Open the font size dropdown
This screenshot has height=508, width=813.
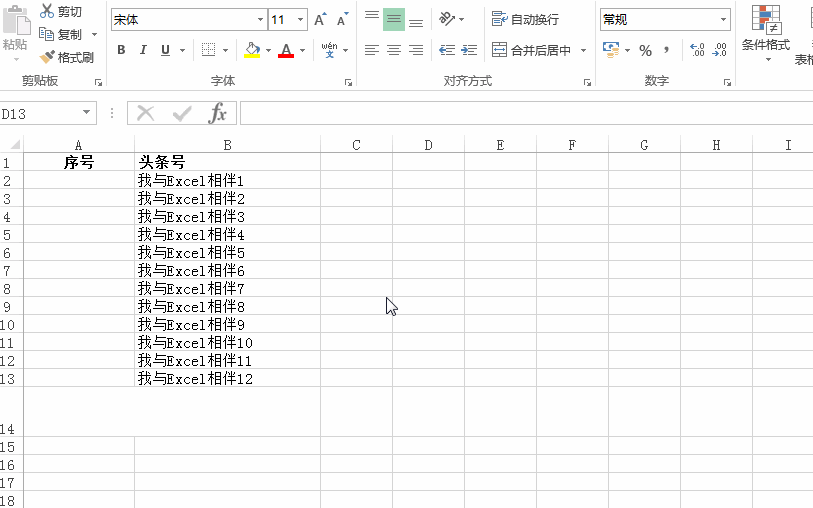pos(300,20)
